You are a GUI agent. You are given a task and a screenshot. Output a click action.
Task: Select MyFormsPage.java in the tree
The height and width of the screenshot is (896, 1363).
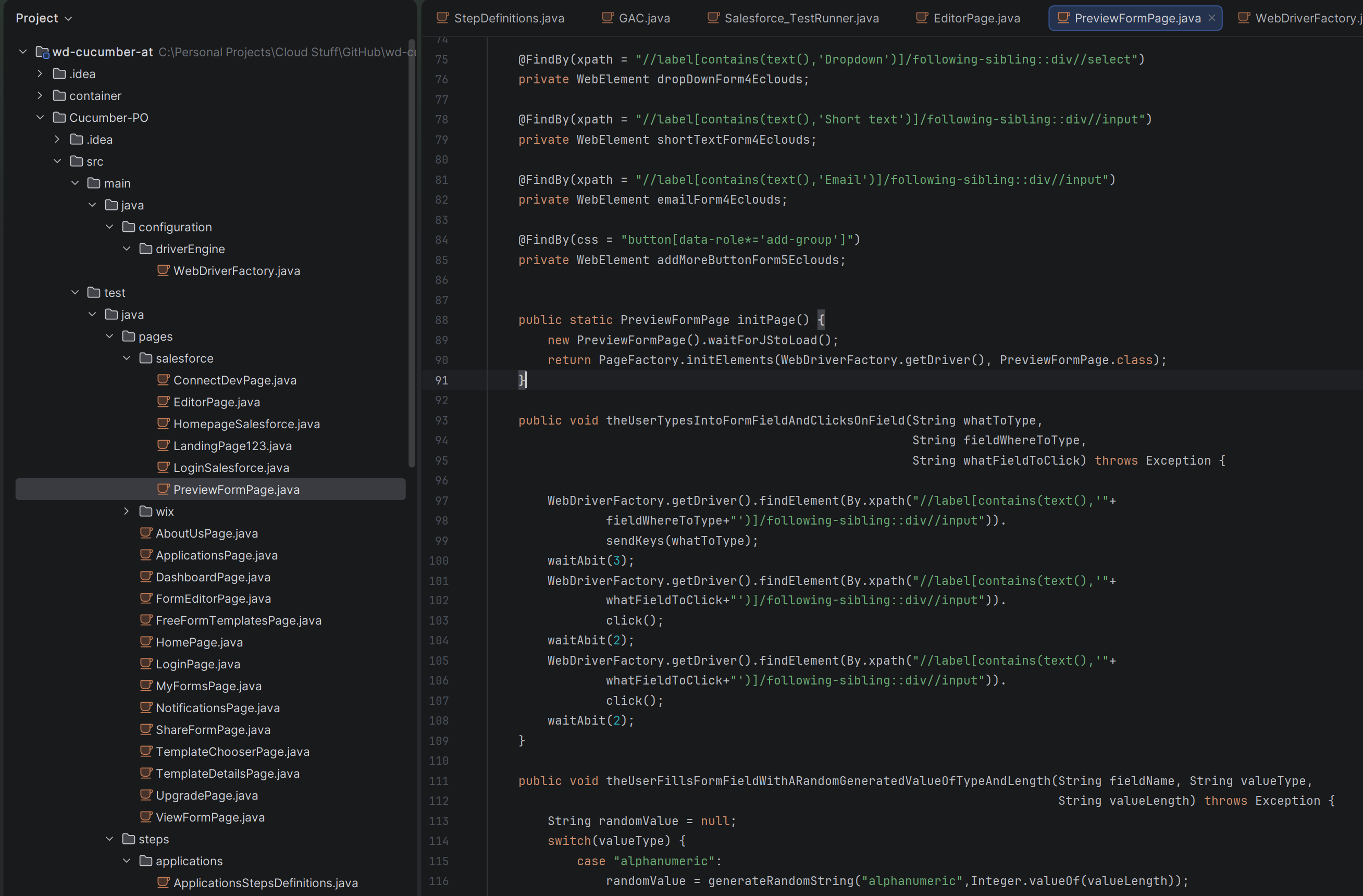[x=208, y=686]
